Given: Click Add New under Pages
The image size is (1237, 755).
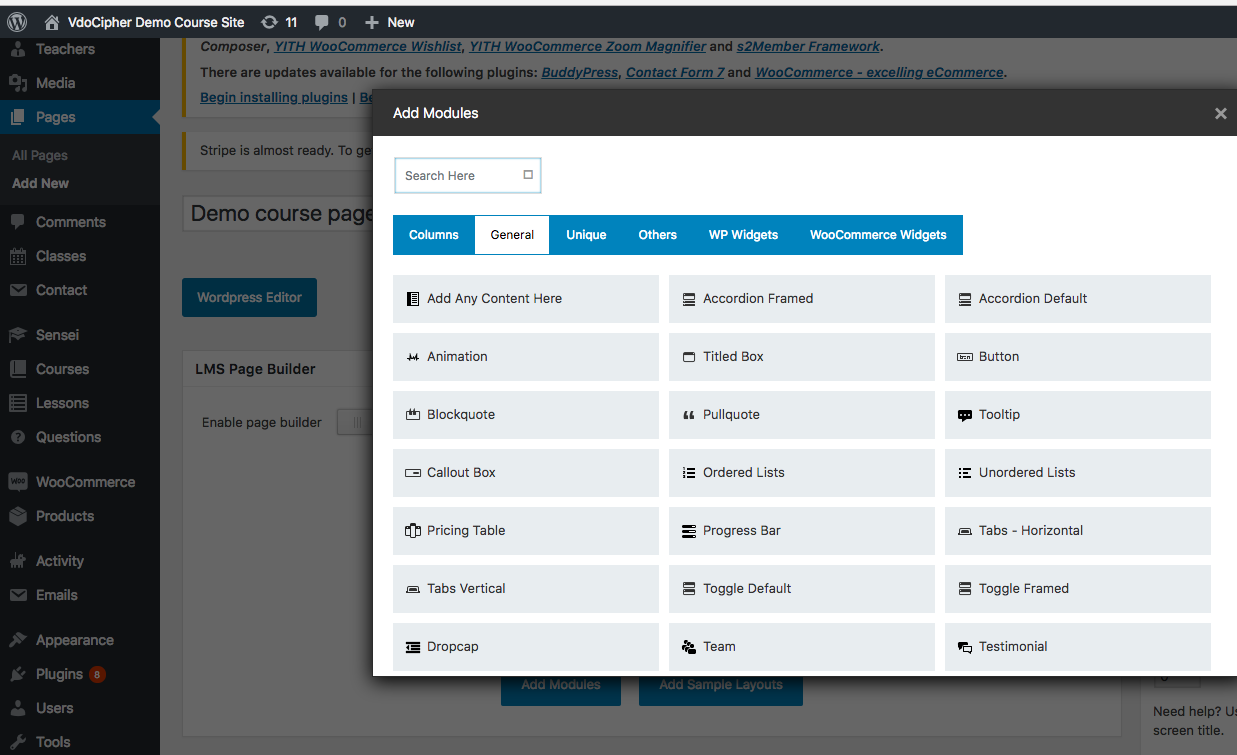Looking at the screenshot, I should pos(40,183).
